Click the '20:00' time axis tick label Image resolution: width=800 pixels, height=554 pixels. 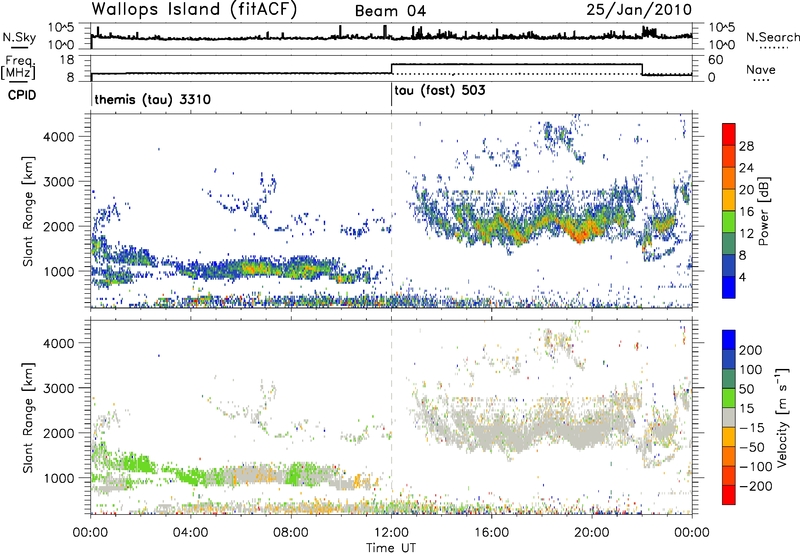pos(591,533)
